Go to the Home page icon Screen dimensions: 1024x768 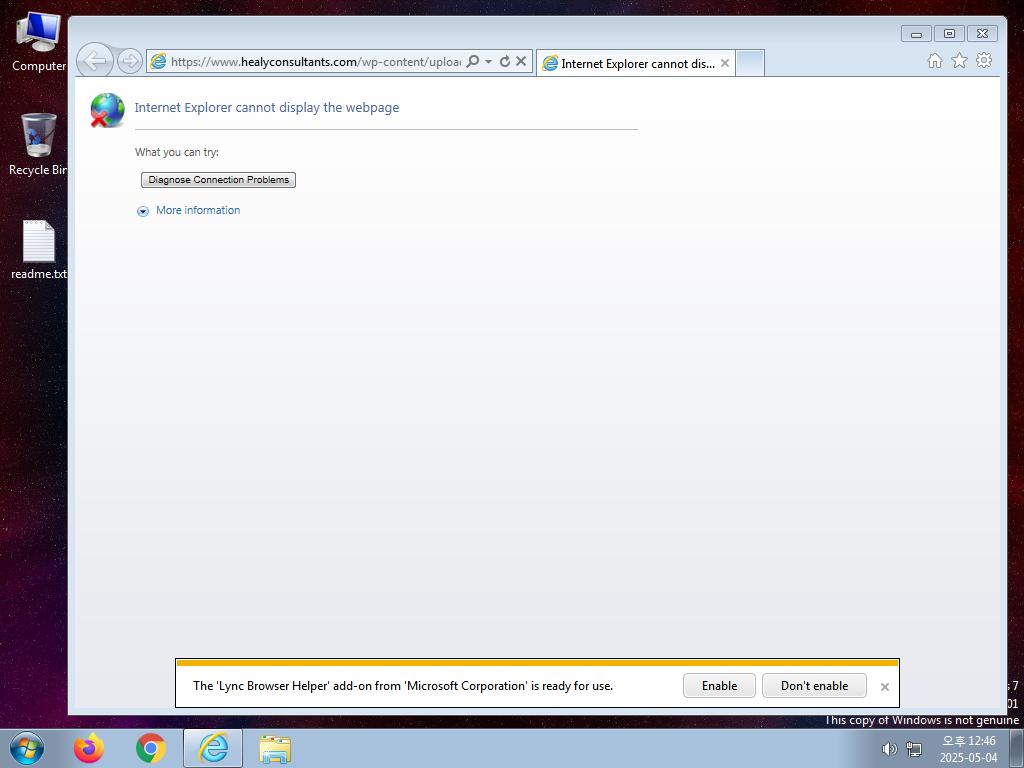(935, 61)
